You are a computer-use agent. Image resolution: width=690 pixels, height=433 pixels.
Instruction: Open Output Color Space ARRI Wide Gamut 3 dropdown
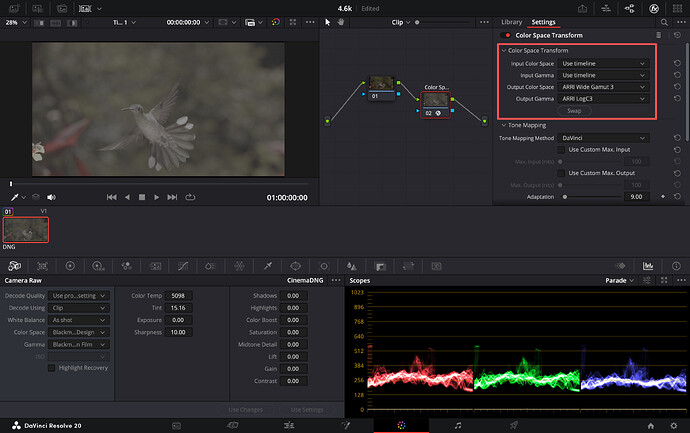coord(603,87)
